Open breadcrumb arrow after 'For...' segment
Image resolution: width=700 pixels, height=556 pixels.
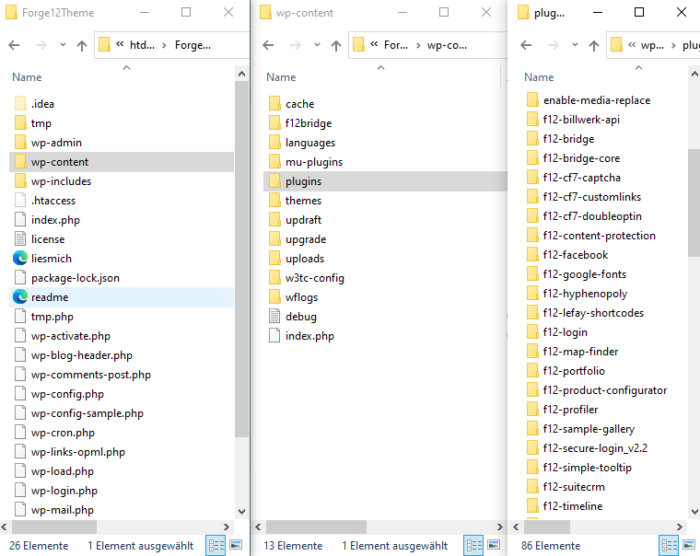point(418,45)
